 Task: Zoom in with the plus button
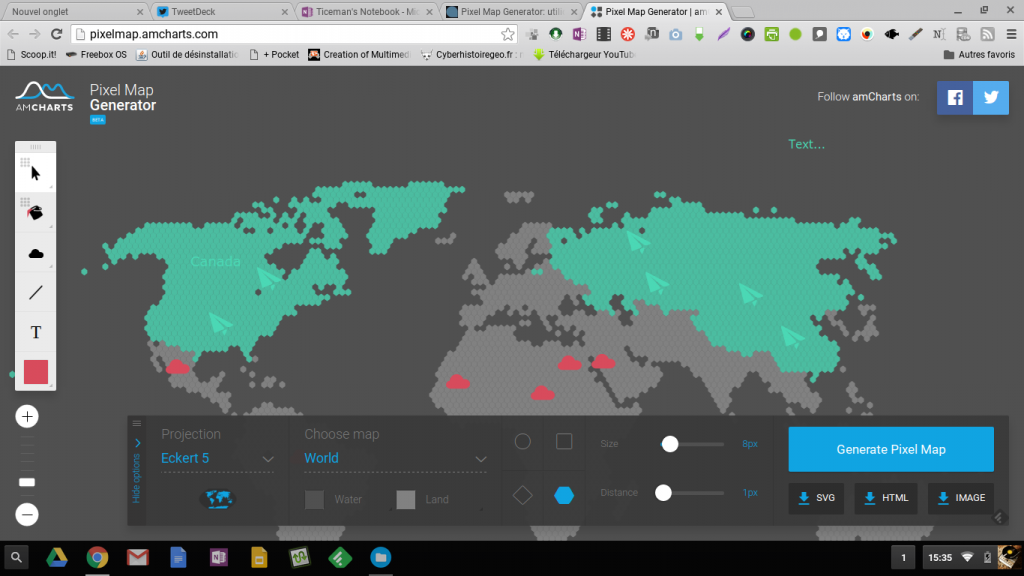pos(27,417)
